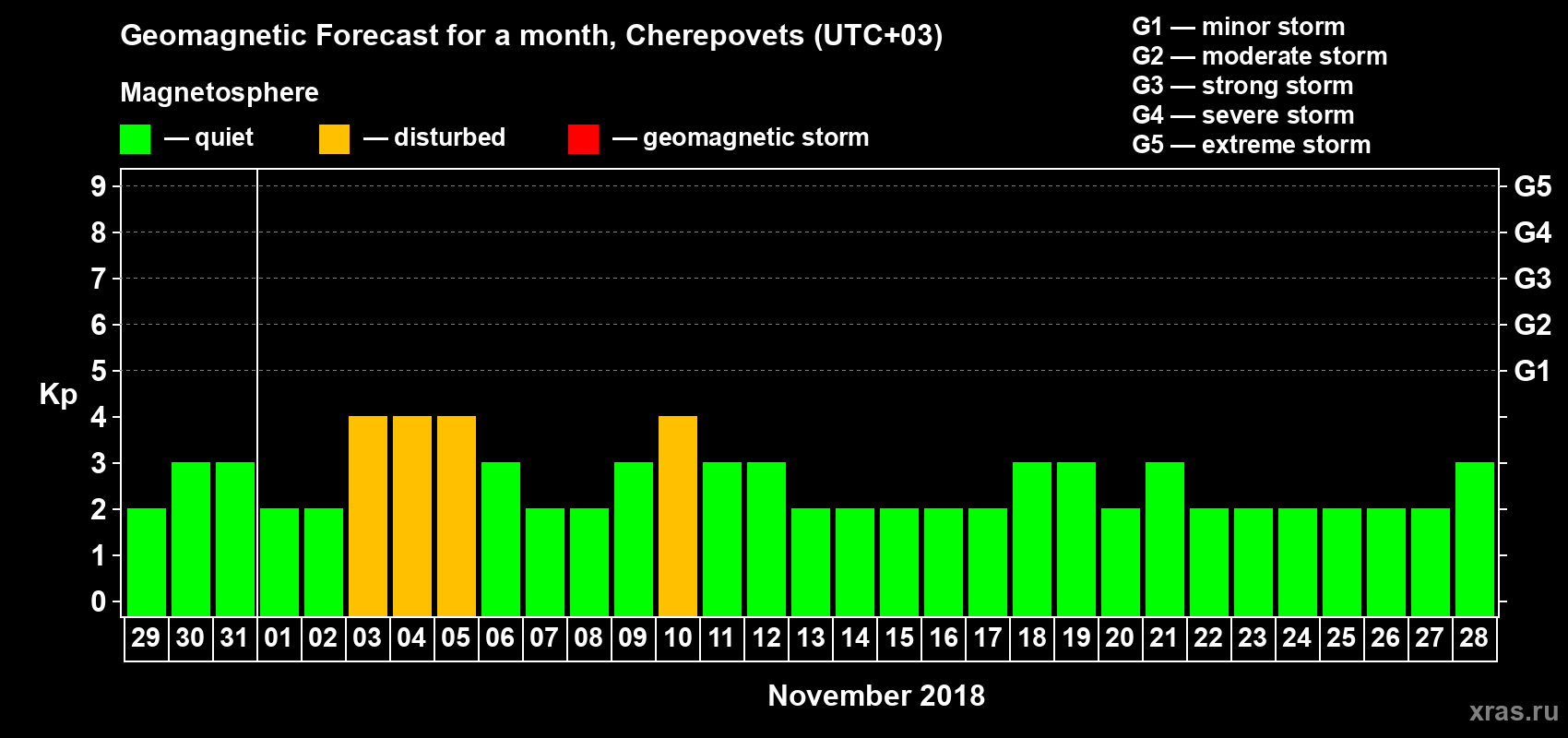Select the green bar for November 12
The image size is (1568, 738).
pos(766,540)
